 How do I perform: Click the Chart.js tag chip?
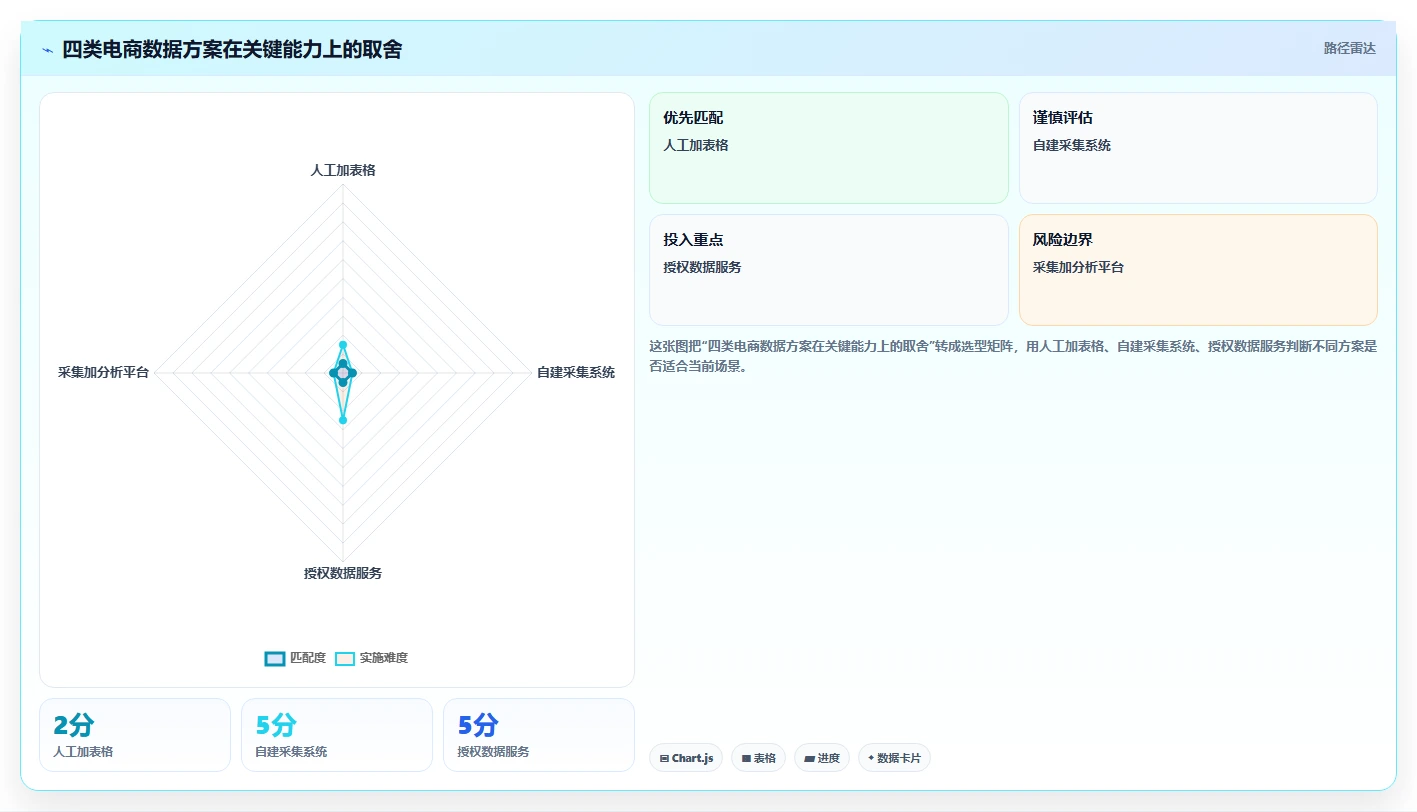coord(686,758)
